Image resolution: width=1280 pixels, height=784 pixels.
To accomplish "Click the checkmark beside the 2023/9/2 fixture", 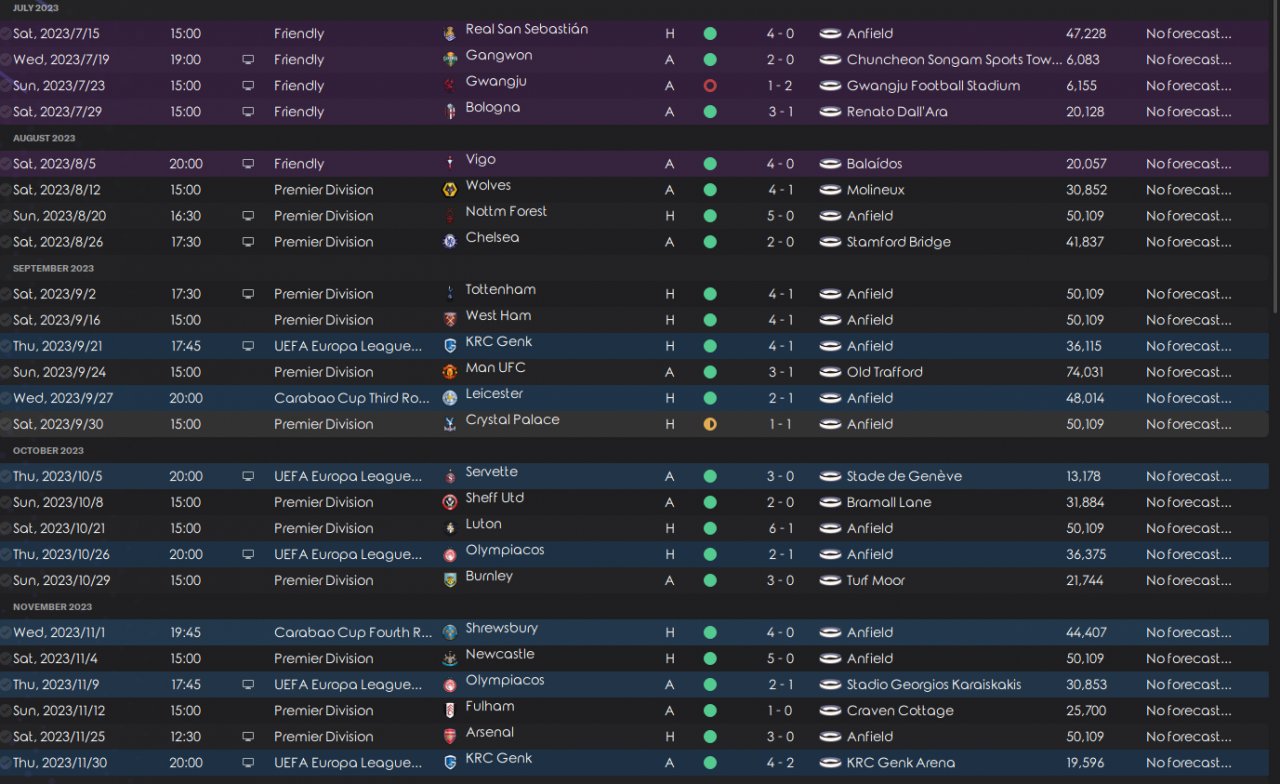I will pyautogui.click(x=6, y=294).
